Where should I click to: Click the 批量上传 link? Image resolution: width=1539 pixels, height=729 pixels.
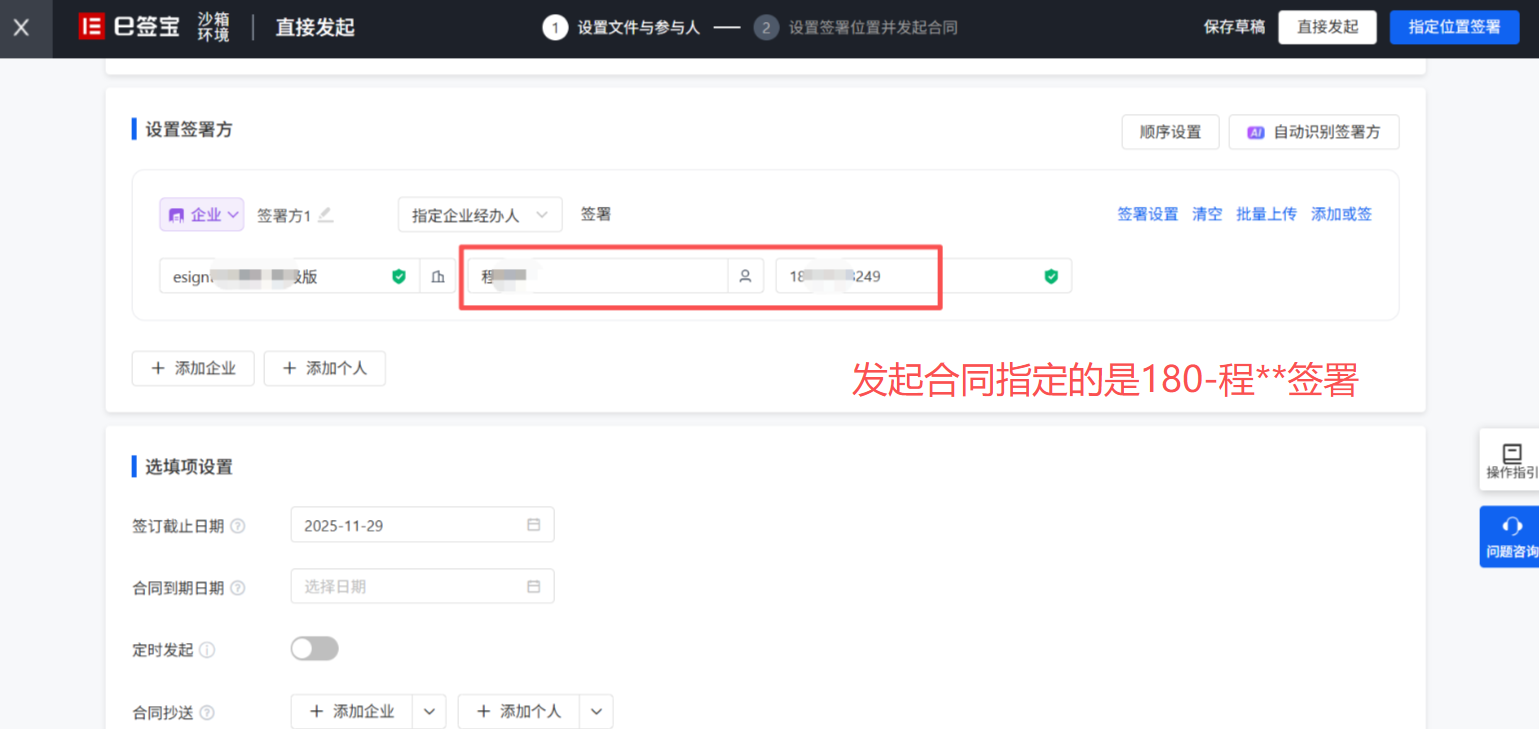click(1266, 214)
